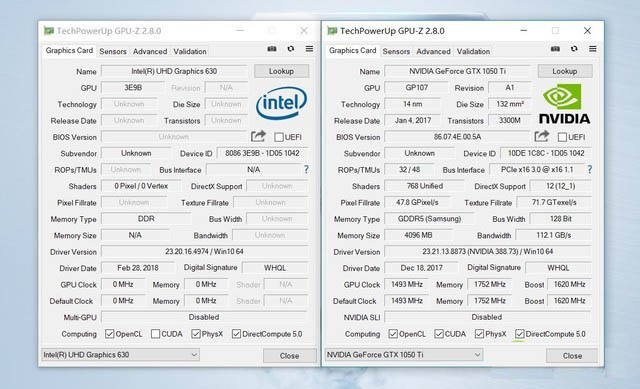
Task: Click Lookup button in Intel window
Action: click(281, 71)
